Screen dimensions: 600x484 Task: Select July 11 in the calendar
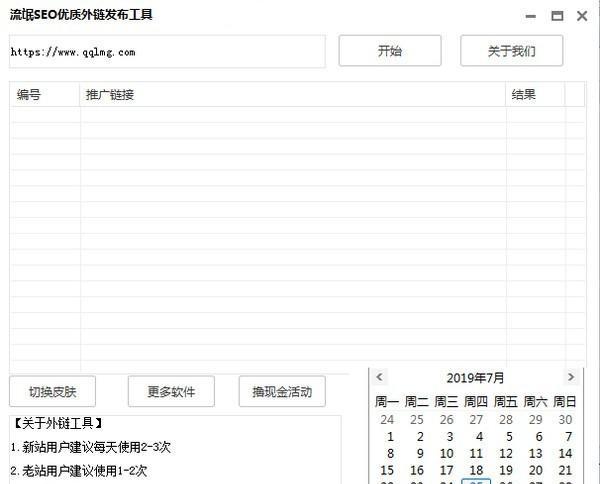(476, 453)
